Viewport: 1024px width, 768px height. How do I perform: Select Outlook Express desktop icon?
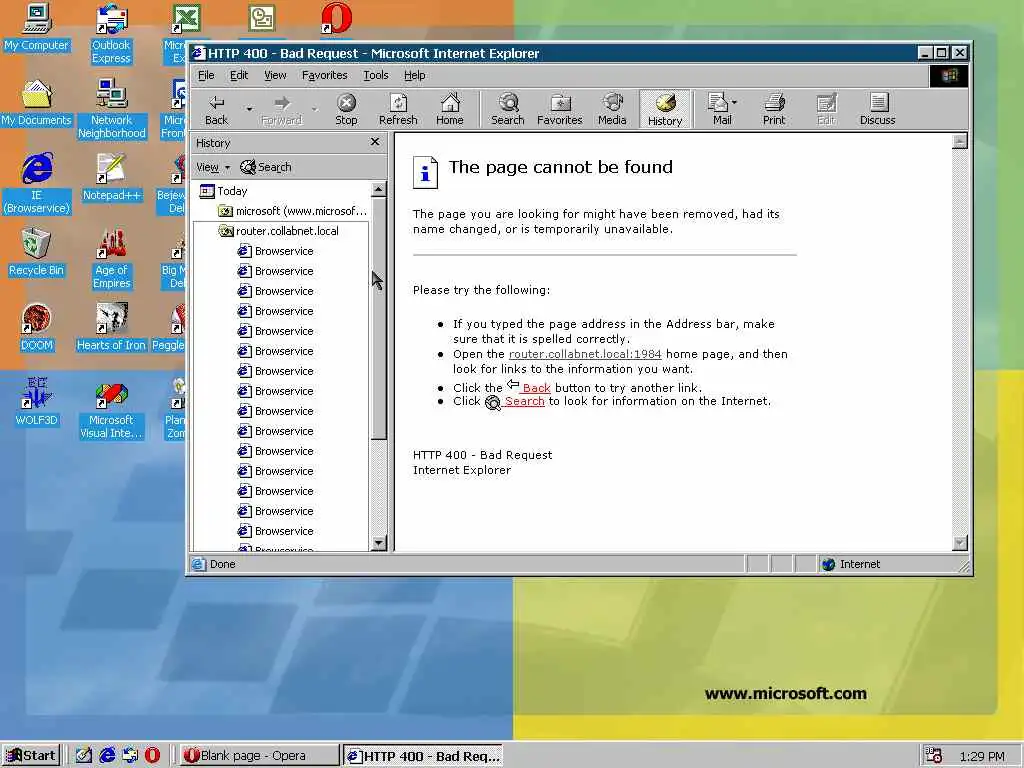(111, 34)
